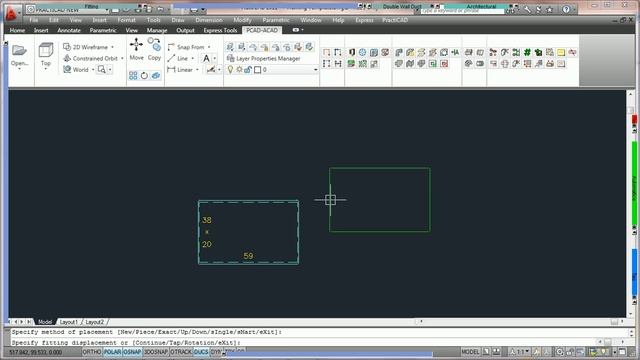This screenshot has height=360, width=640.
Task: Expand the Open button dropdown arrow
Action: [x=19, y=69]
